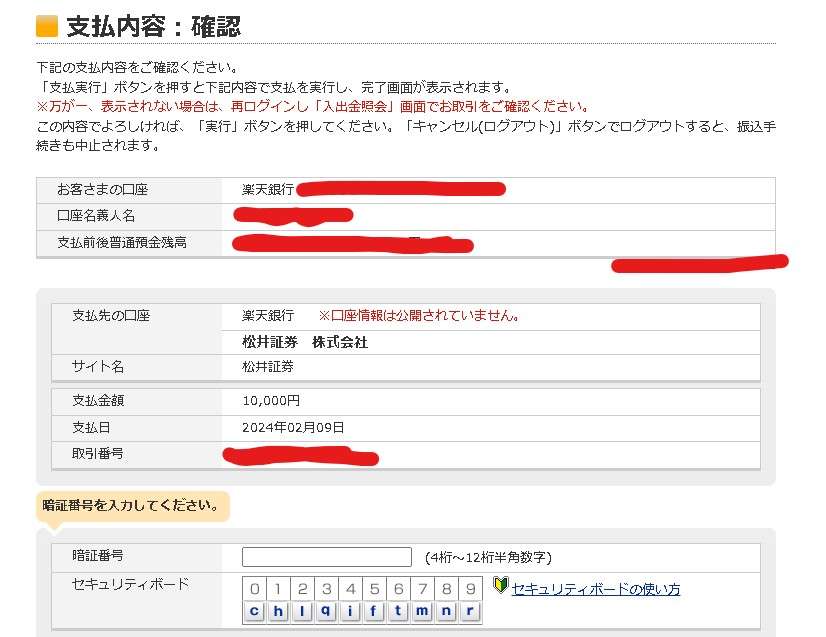The image size is (826, 637).
Task: Click the green-yellow beginner mark icon
Action: pos(500,585)
